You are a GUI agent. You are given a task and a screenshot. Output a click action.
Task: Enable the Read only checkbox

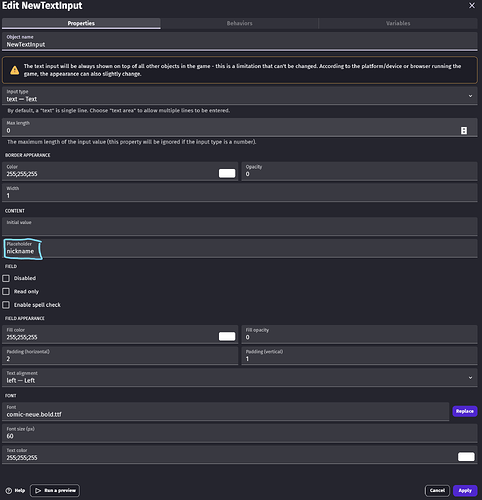click(x=6, y=292)
